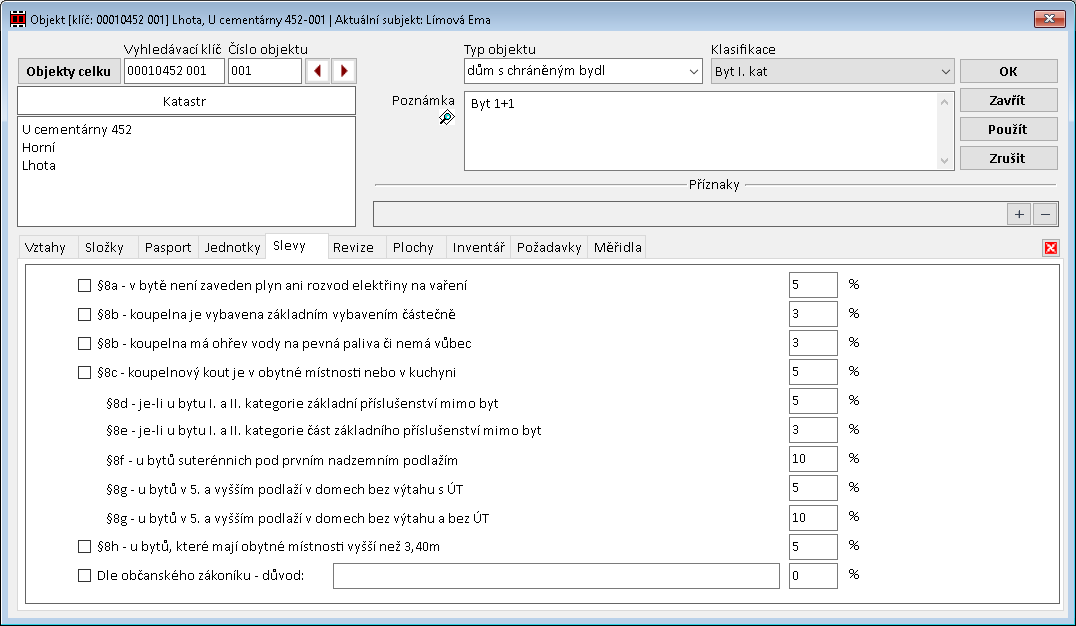
Task: Close the tab panel with red X
Action: tap(1051, 248)
